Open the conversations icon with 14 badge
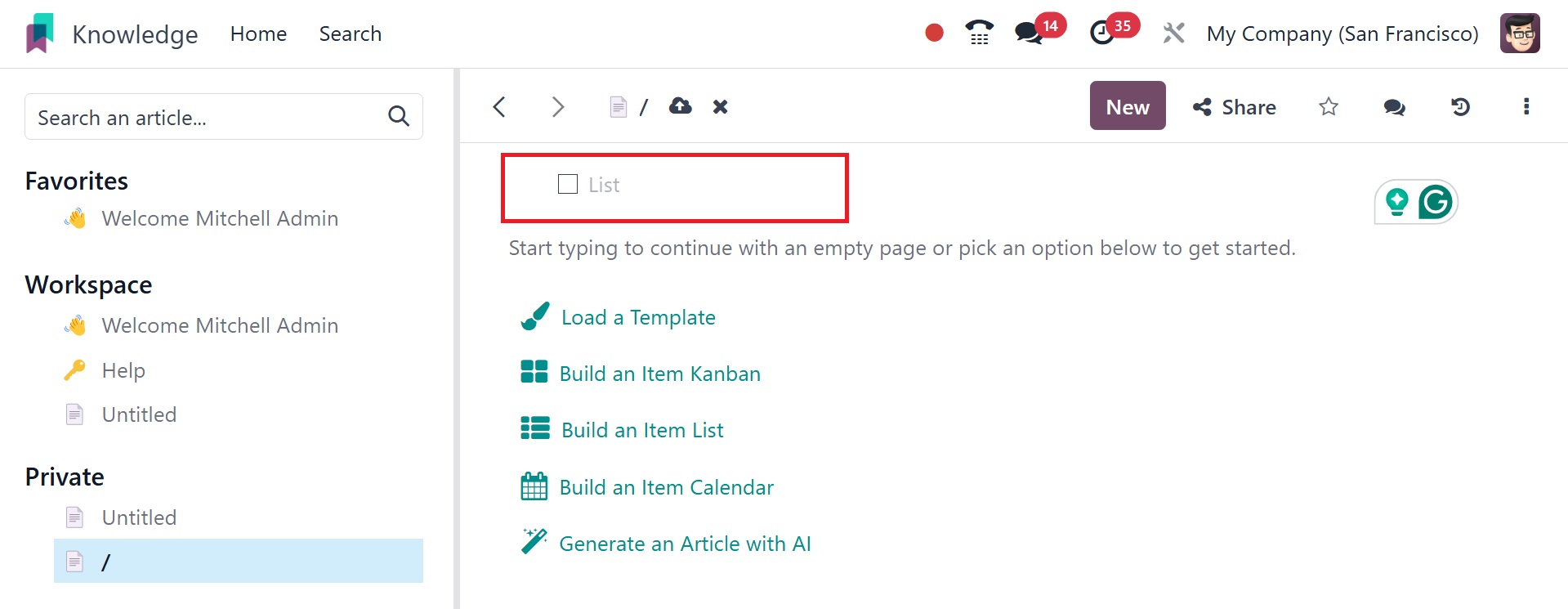Viewport: 1568px width, 609px height. [1029, 33]
